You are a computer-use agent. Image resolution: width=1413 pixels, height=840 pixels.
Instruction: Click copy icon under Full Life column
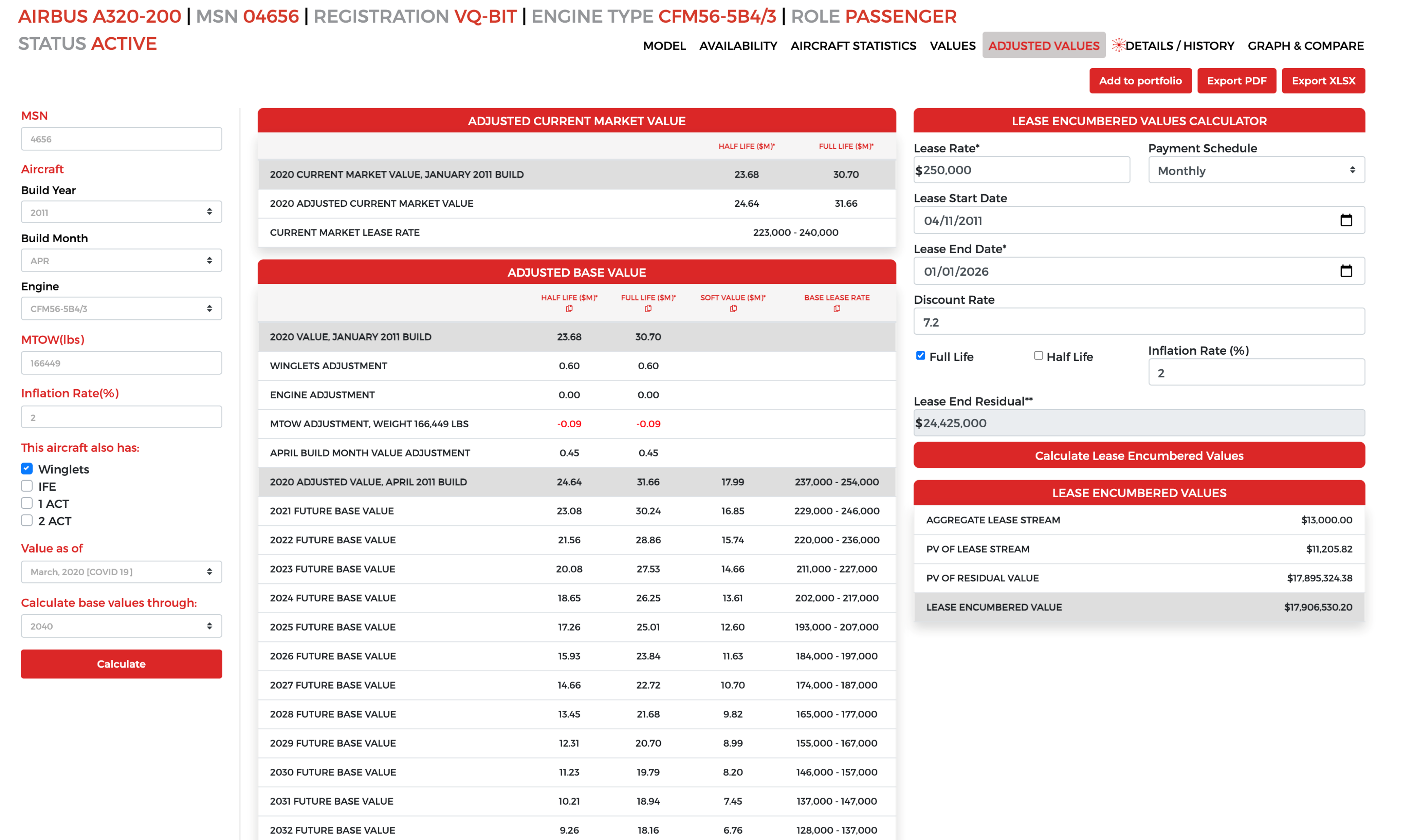point(648,309)
